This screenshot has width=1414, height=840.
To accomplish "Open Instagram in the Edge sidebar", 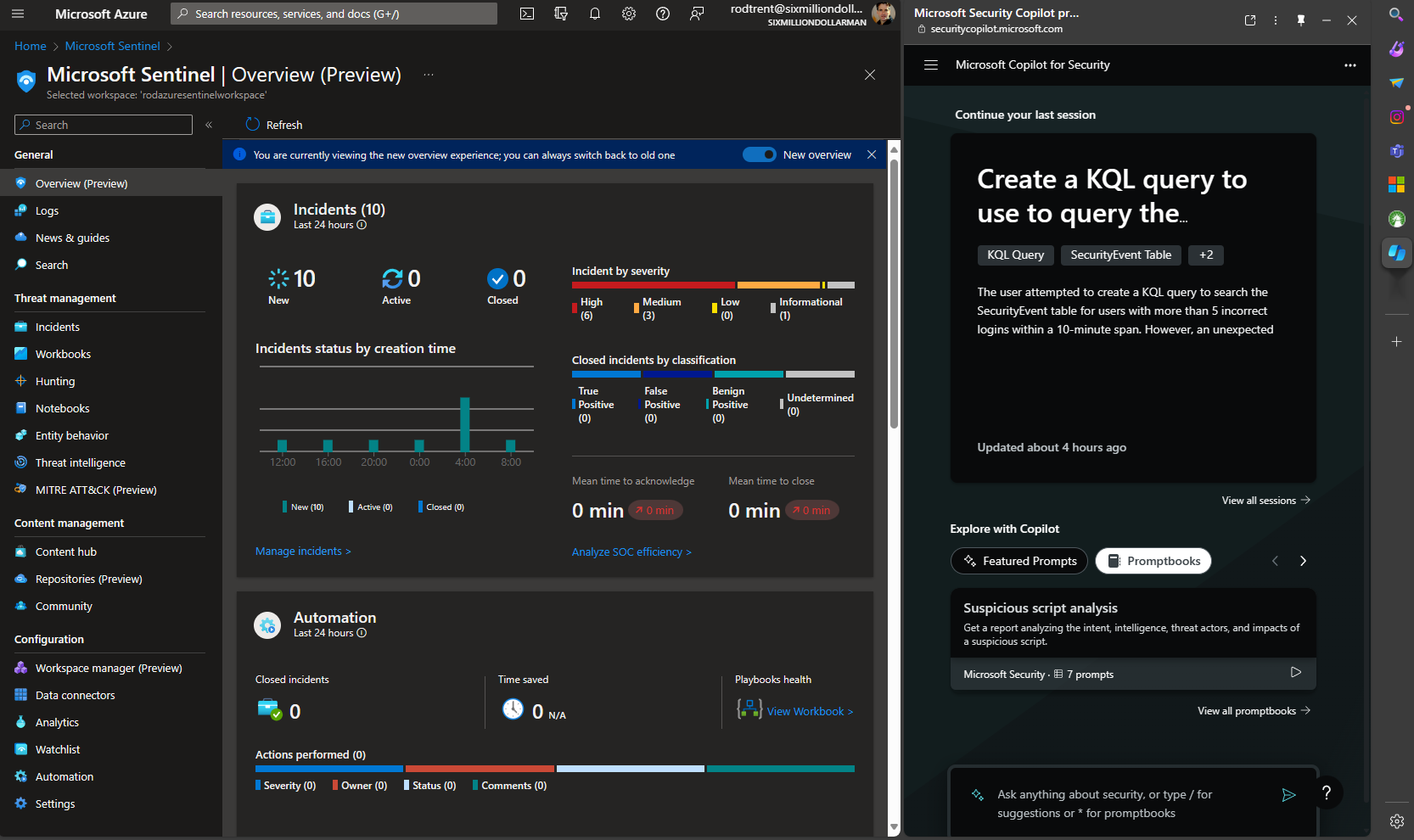I will [x=1396, y=116].
